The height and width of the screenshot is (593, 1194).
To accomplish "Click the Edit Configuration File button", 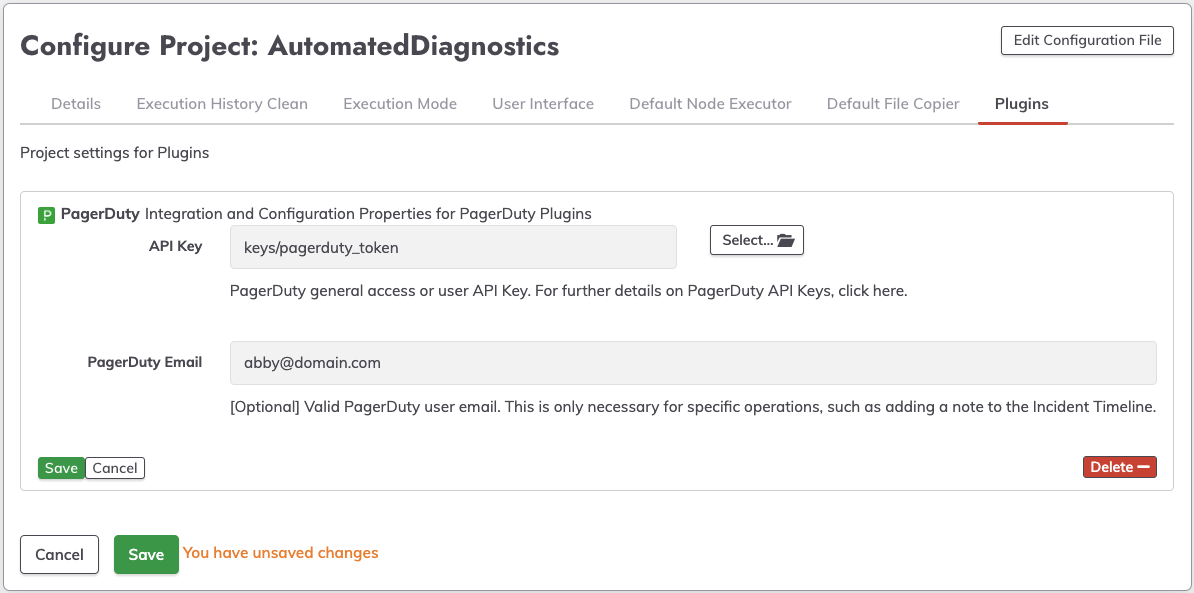I will coord(1087,41).
